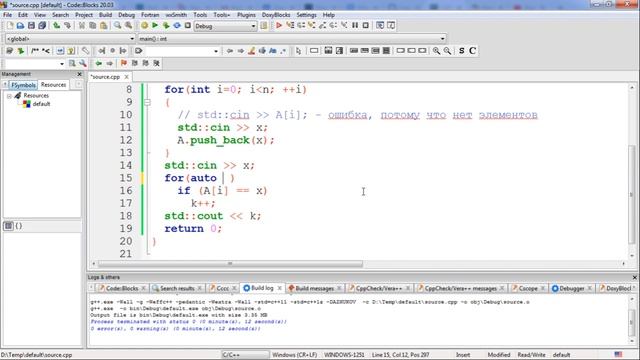Switch to the FSymbols management tab
640x360 pixels.
point(23,85)
